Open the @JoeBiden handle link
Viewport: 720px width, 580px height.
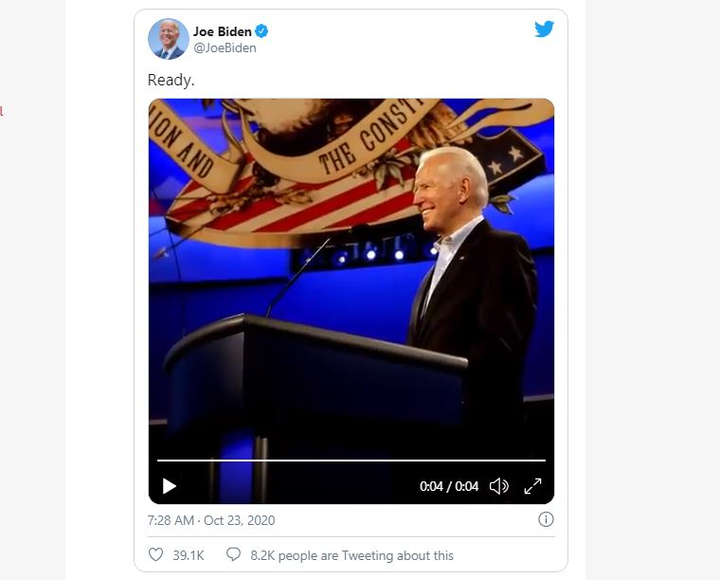point(224,47)
